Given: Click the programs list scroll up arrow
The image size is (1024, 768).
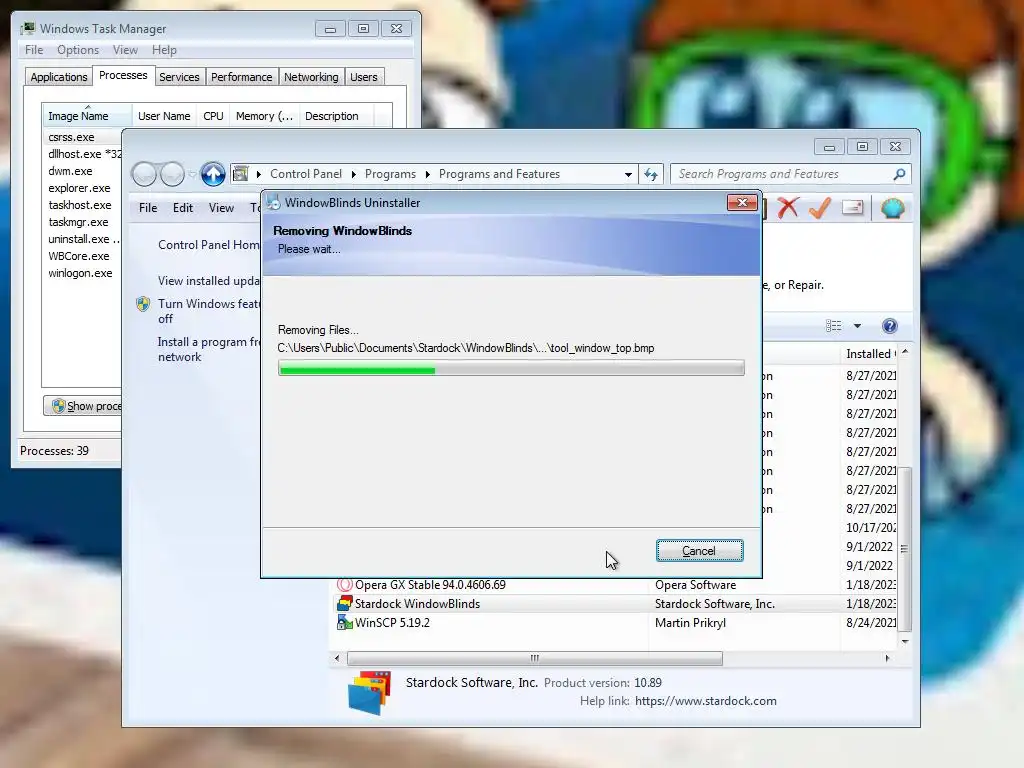Looking at the screenshot, I should tap(904, 352).
